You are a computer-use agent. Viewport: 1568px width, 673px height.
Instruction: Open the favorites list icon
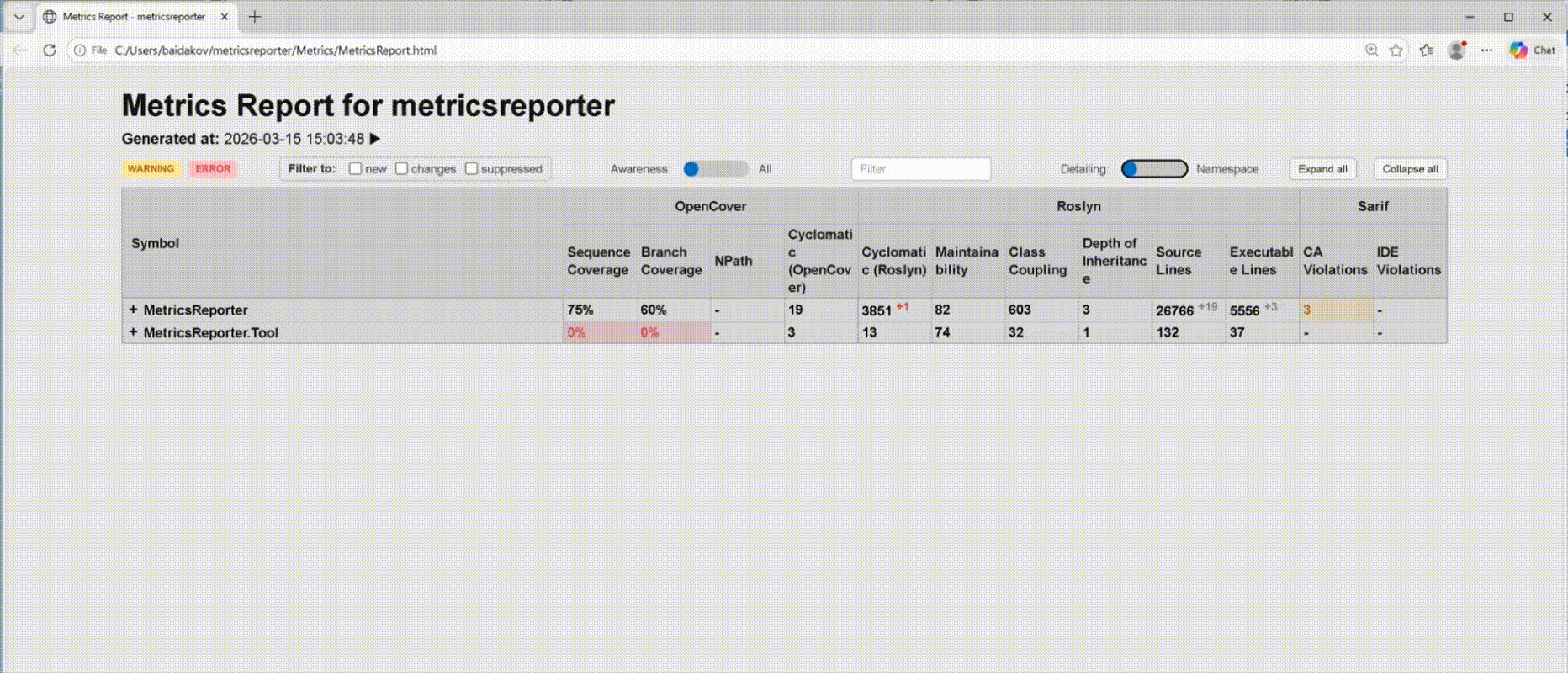pyautogui.click(x=1427, y=50)
